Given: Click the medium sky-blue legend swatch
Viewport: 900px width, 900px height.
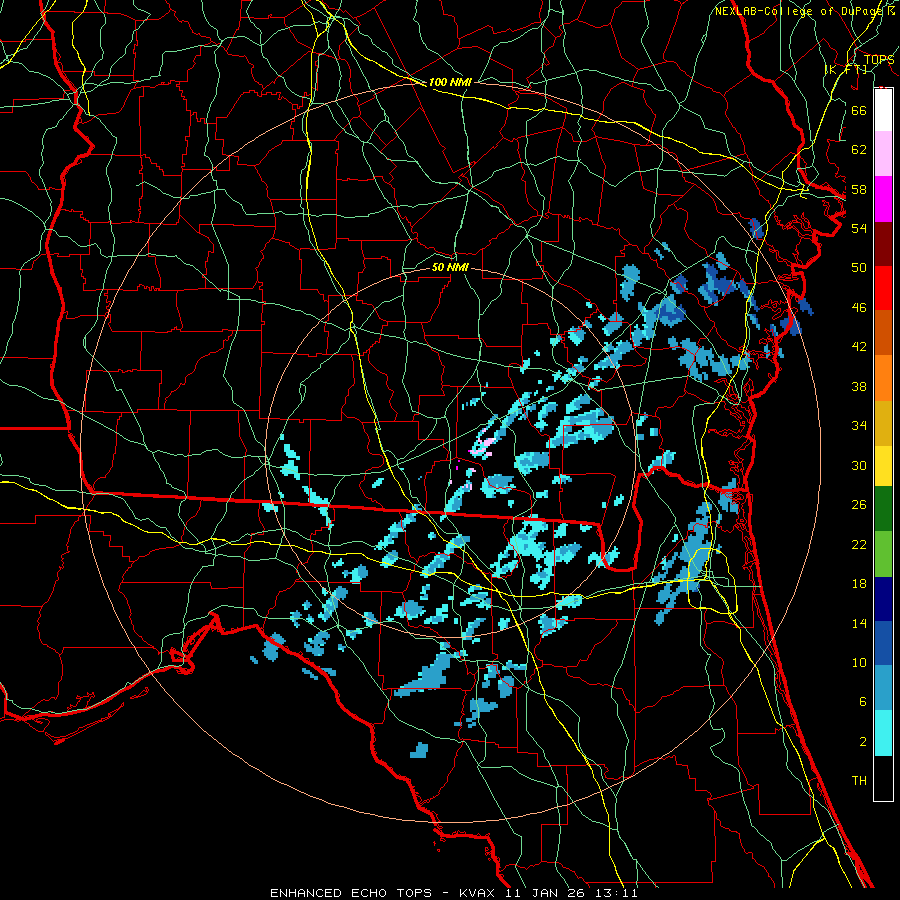Looking at the screenshot, I should point(883,688).
